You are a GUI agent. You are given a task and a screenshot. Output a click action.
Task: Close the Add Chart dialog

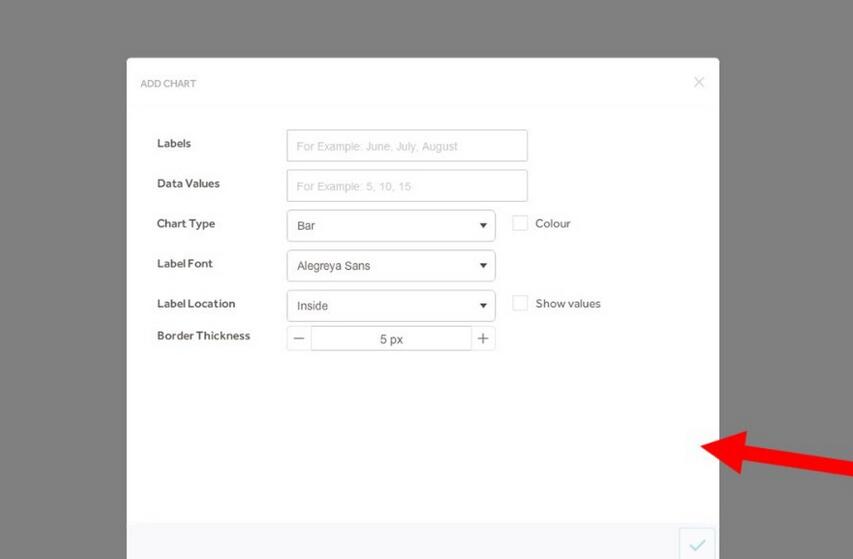pyautogui.click(x=699, y=82)
